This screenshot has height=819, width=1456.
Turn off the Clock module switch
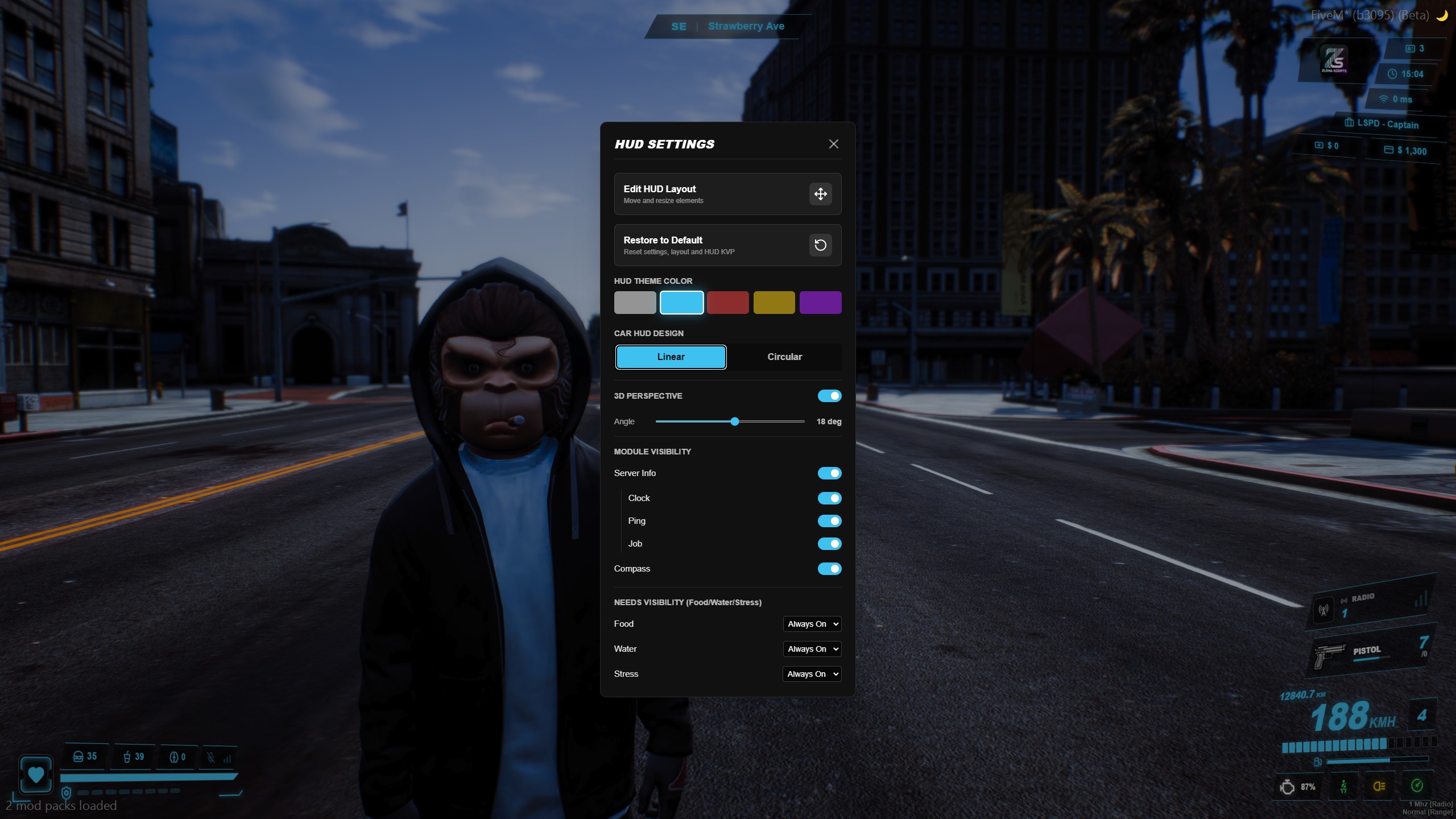pyautogui.click(x=829, y=498)
